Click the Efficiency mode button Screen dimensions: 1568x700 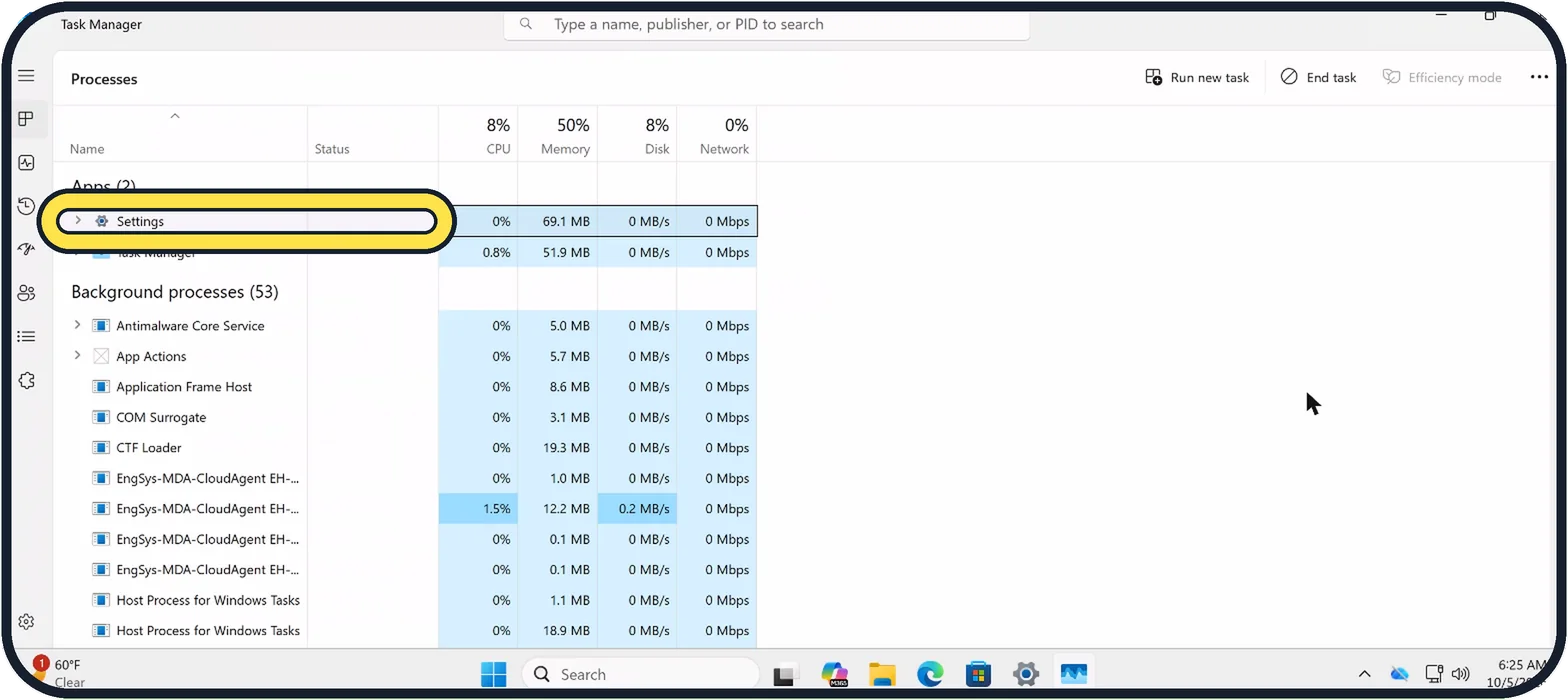pos(1442,77)
